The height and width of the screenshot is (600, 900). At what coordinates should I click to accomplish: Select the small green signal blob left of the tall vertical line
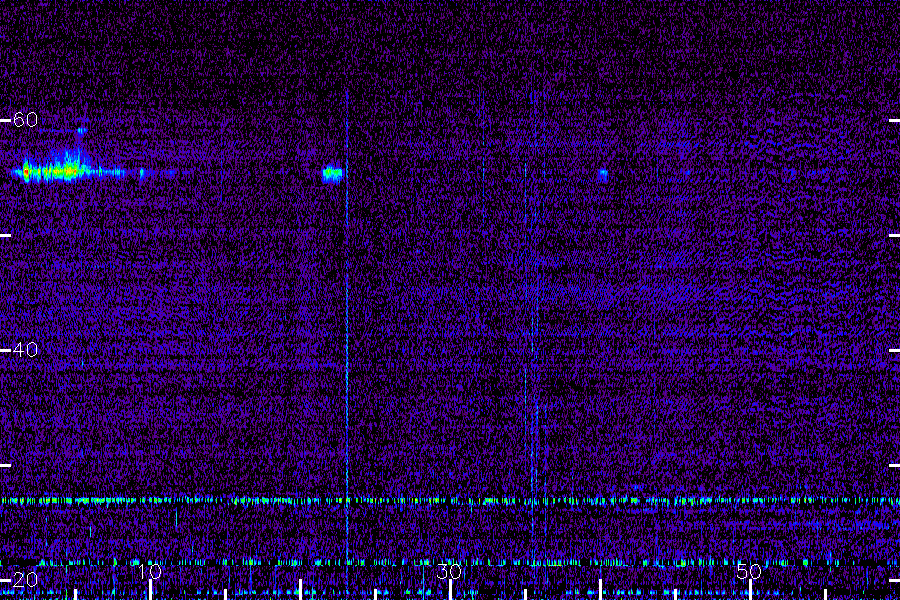332,173
